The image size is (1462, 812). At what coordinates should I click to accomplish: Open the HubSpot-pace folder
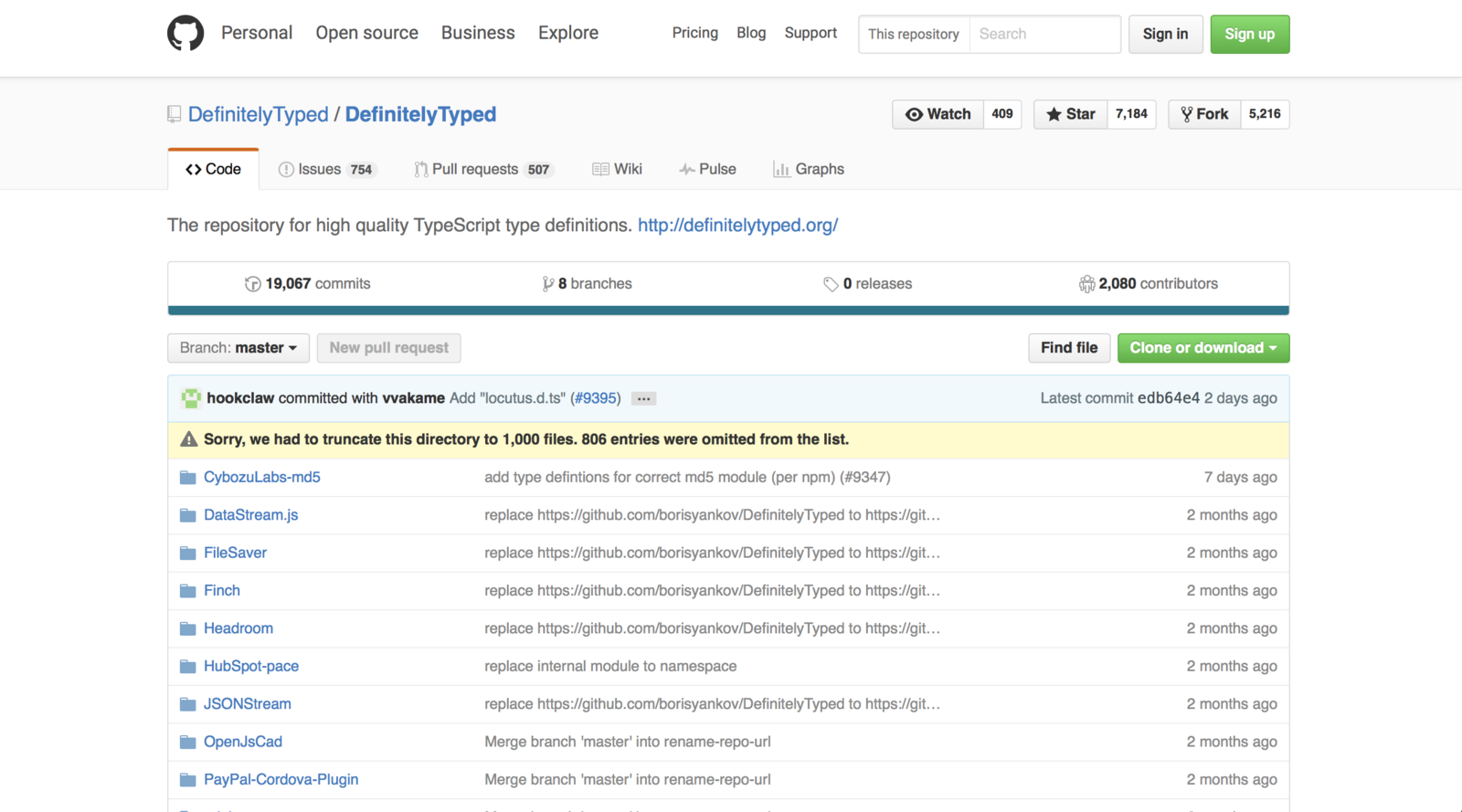coord(251,667)
